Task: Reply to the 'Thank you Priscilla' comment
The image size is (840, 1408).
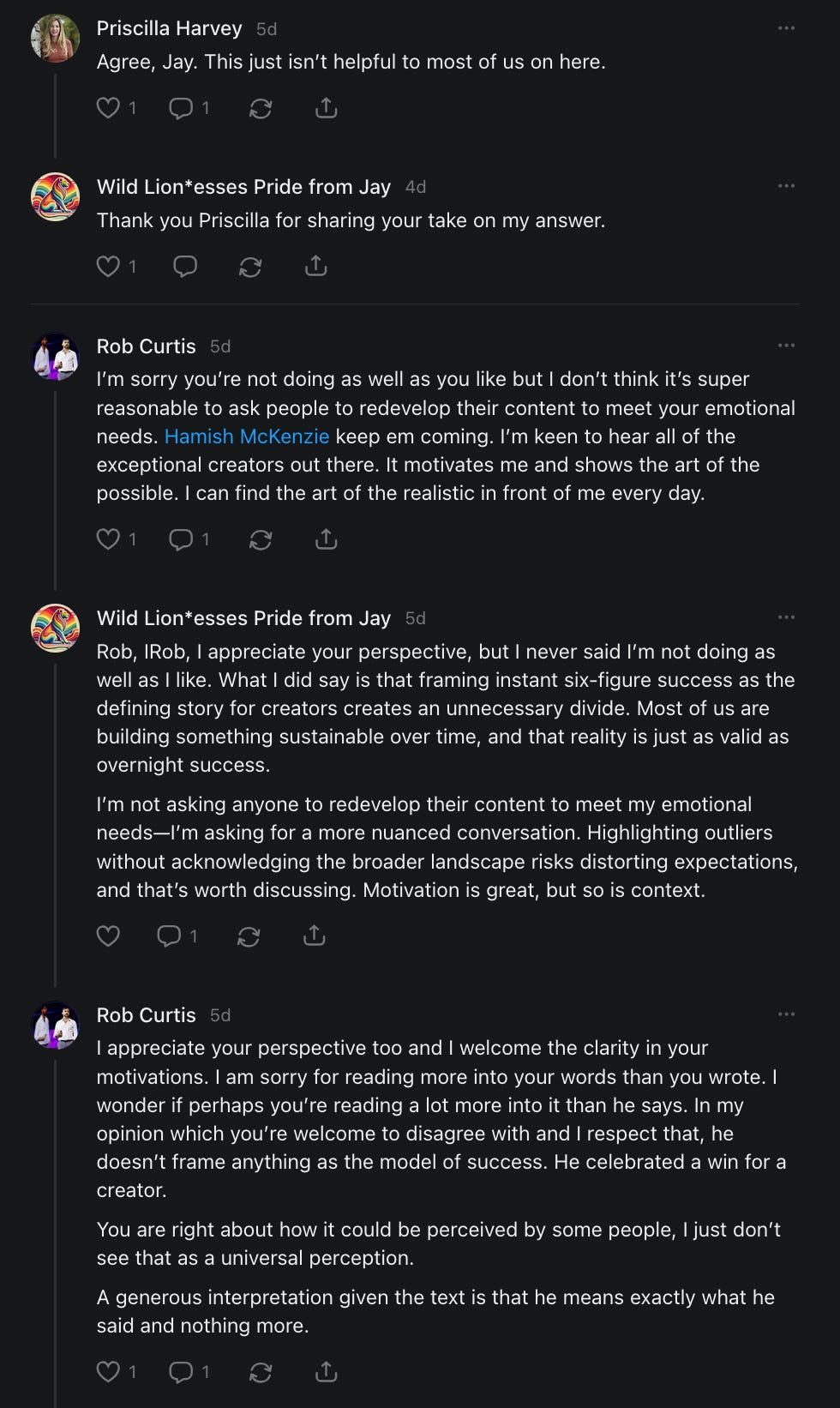Action: click(185, 266)
